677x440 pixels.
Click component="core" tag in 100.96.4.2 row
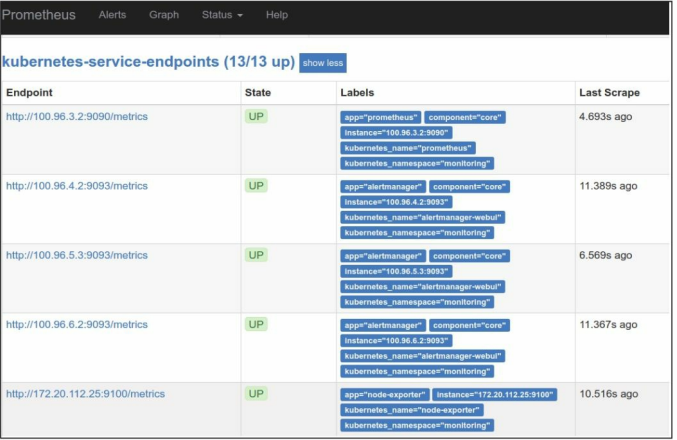[469, 187]
